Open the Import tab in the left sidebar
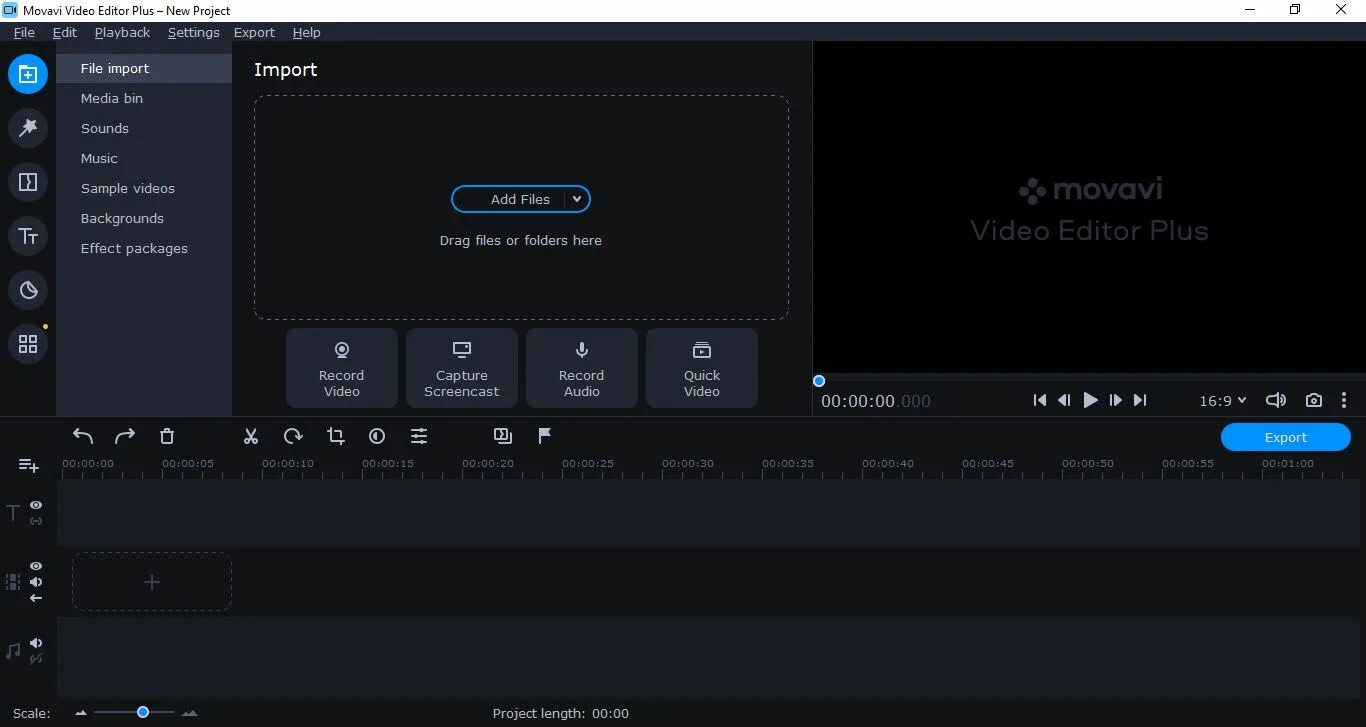This screenshot has width=1366, height=727. coord(28,74)
